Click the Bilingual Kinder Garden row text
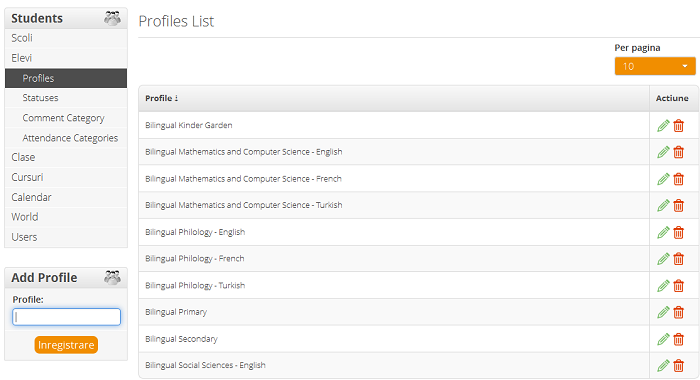Image resolution: width=700 pixels, height=380 pixels. point(188,125)
